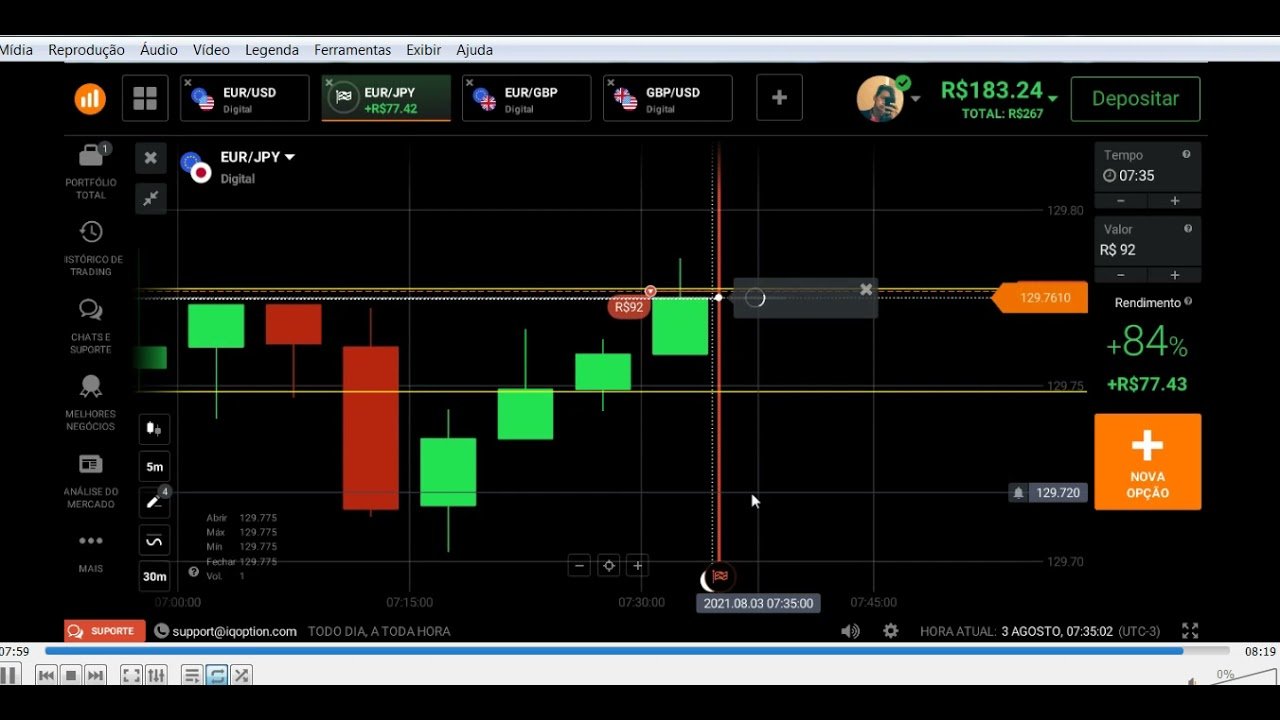Click the collapse chart arrows icon

[150, 199]
